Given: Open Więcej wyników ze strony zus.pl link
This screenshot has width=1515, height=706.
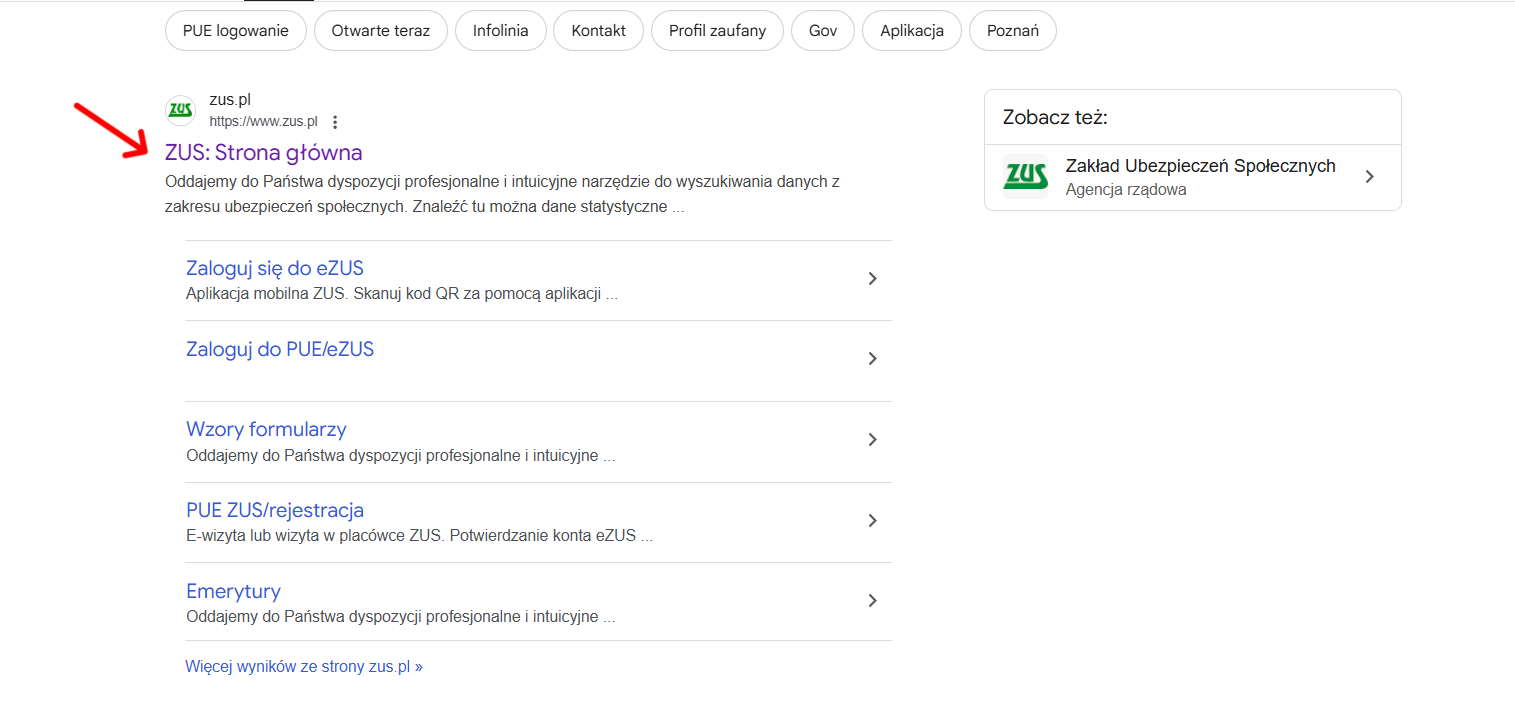Looking at the screenshot, I should tap(304, 667).
